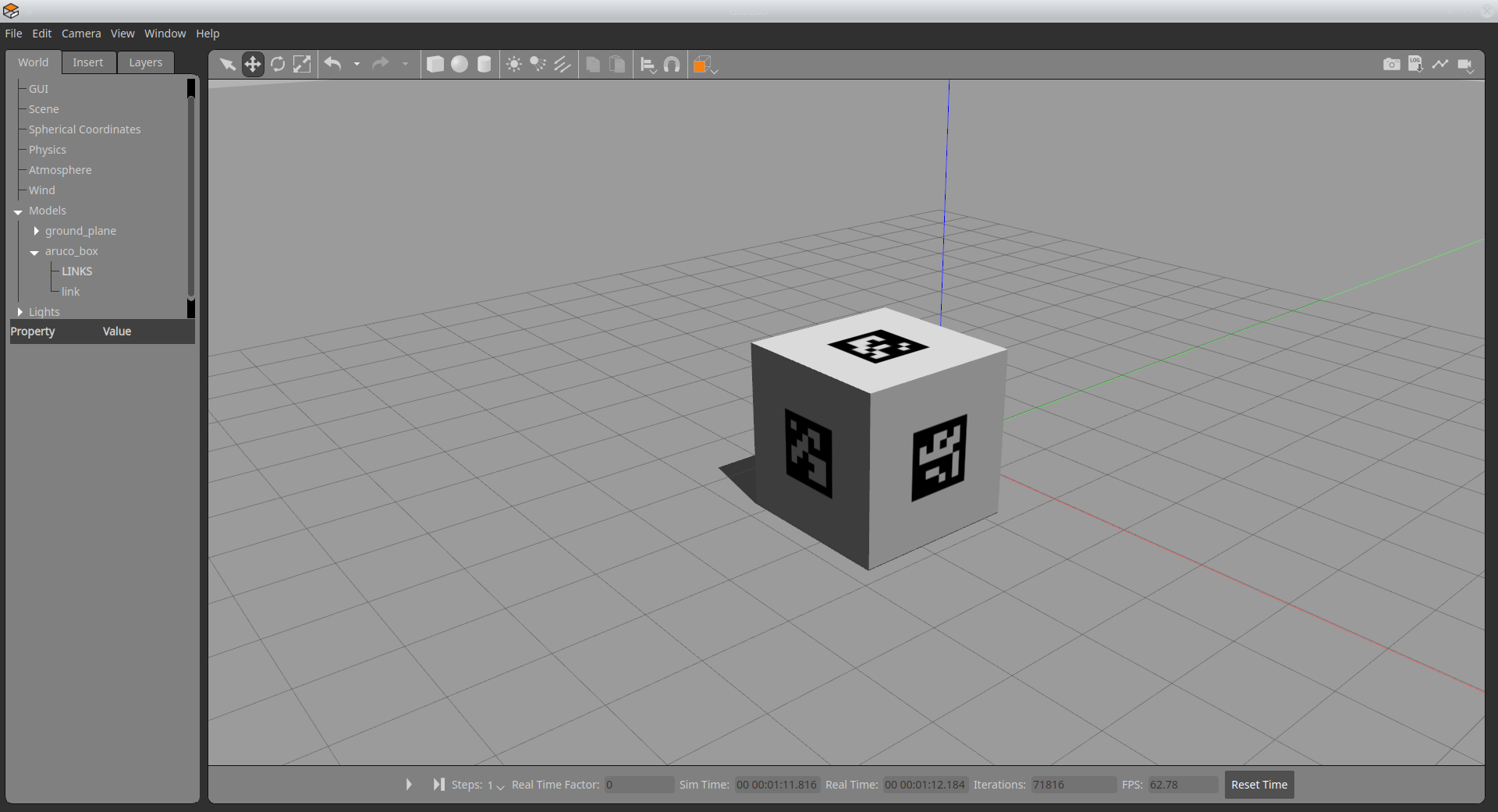The height and width of the screenshot is (812, 1498).
Task: Insert a box shape
Action: (435, 64)
